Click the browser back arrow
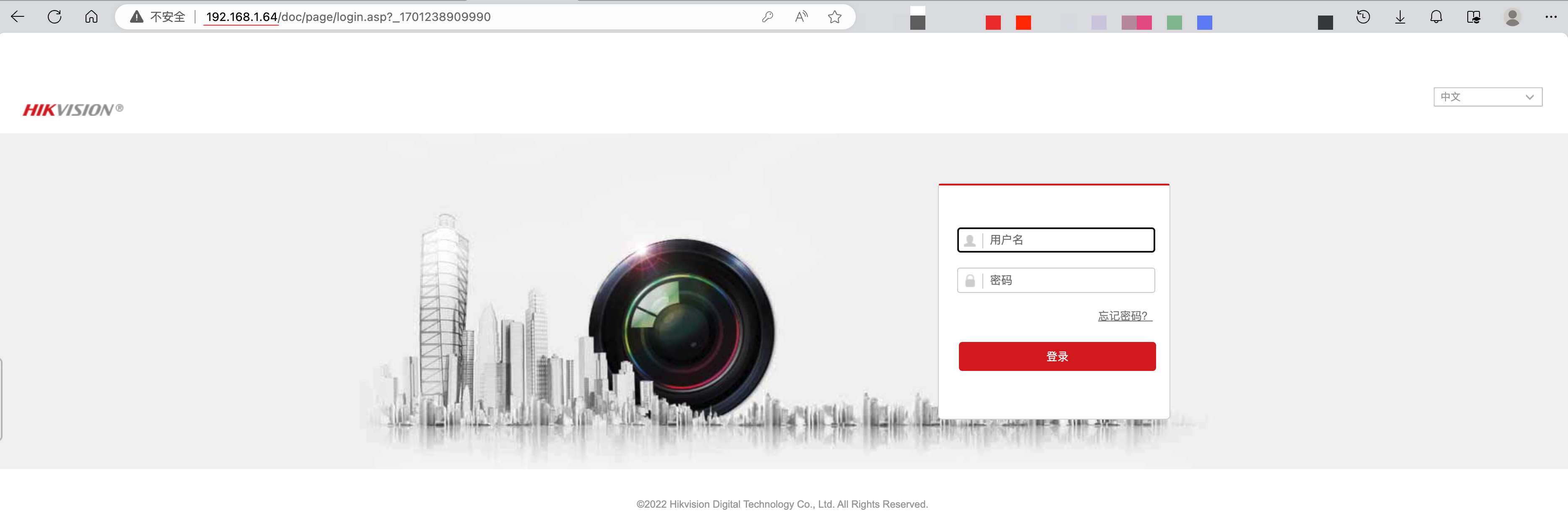Screen dimensions: 1568x527 (18, 16)
